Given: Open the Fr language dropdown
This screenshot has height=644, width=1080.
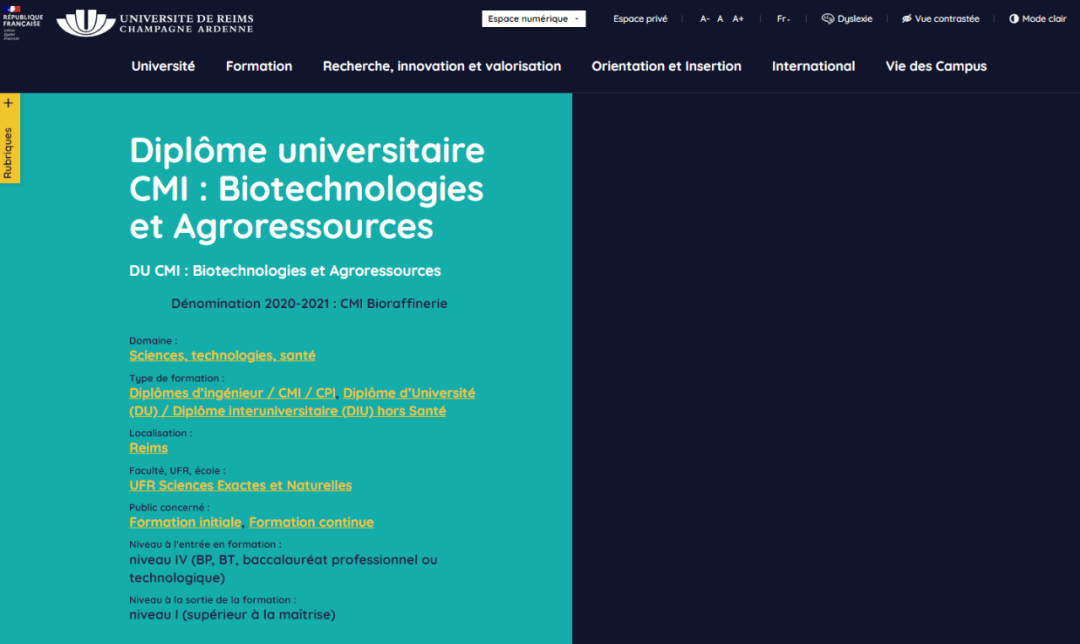Looking at the screenshot, I should tap(783, 19).
